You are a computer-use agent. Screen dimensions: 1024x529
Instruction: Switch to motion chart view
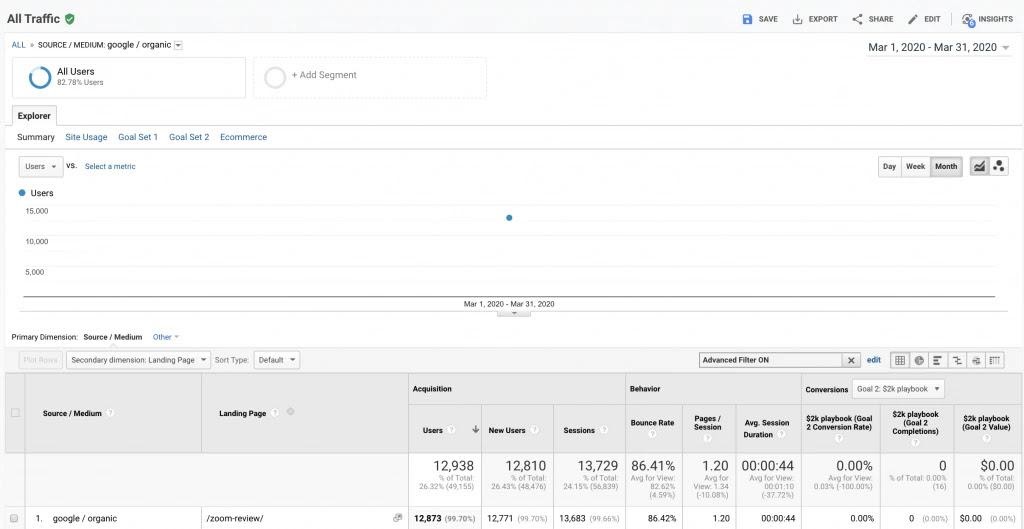(999, 167)
